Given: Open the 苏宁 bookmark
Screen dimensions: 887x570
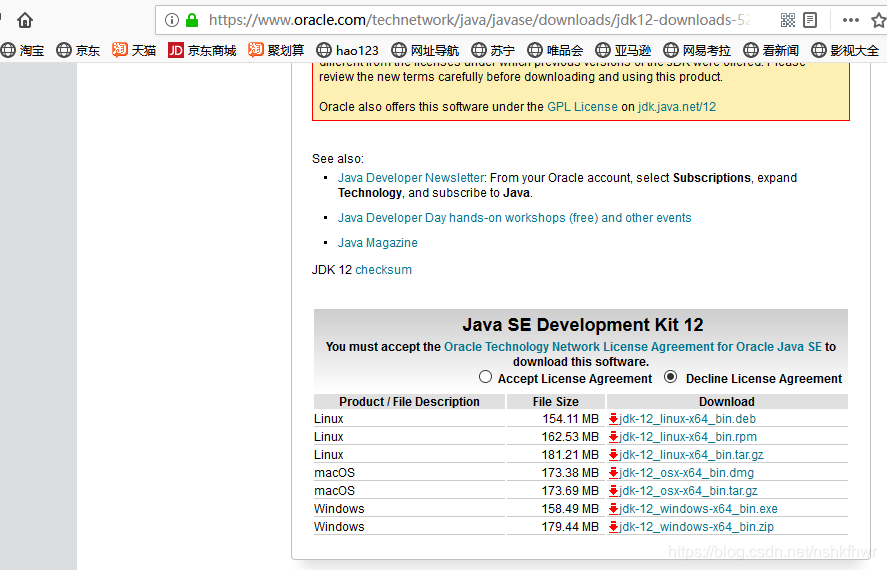Looking at the screenshot, I should [493, 50].
